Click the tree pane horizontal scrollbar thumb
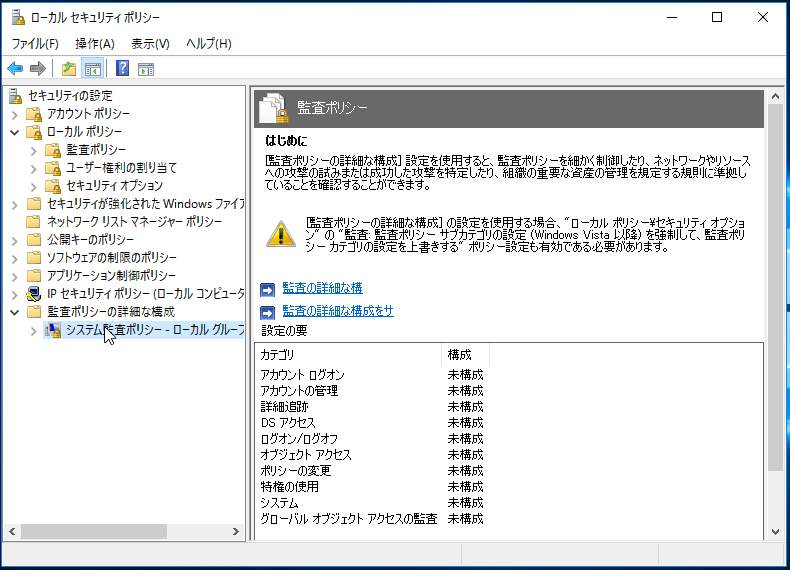The image size is (790, 570). [x=94, y=531]
